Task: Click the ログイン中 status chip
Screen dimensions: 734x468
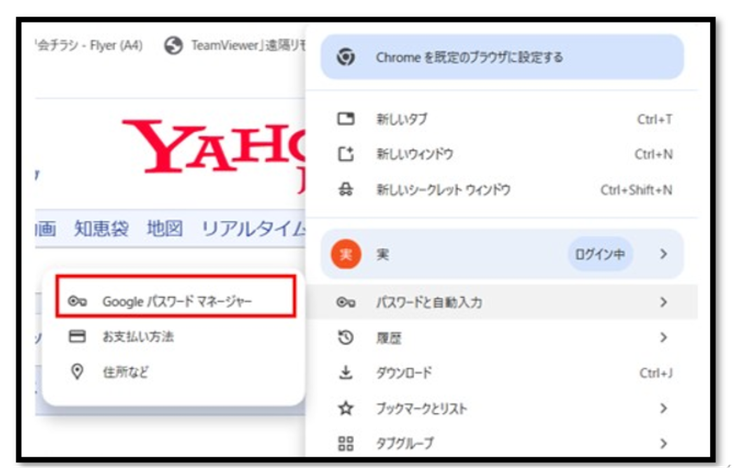Action: tap(600, 254)
